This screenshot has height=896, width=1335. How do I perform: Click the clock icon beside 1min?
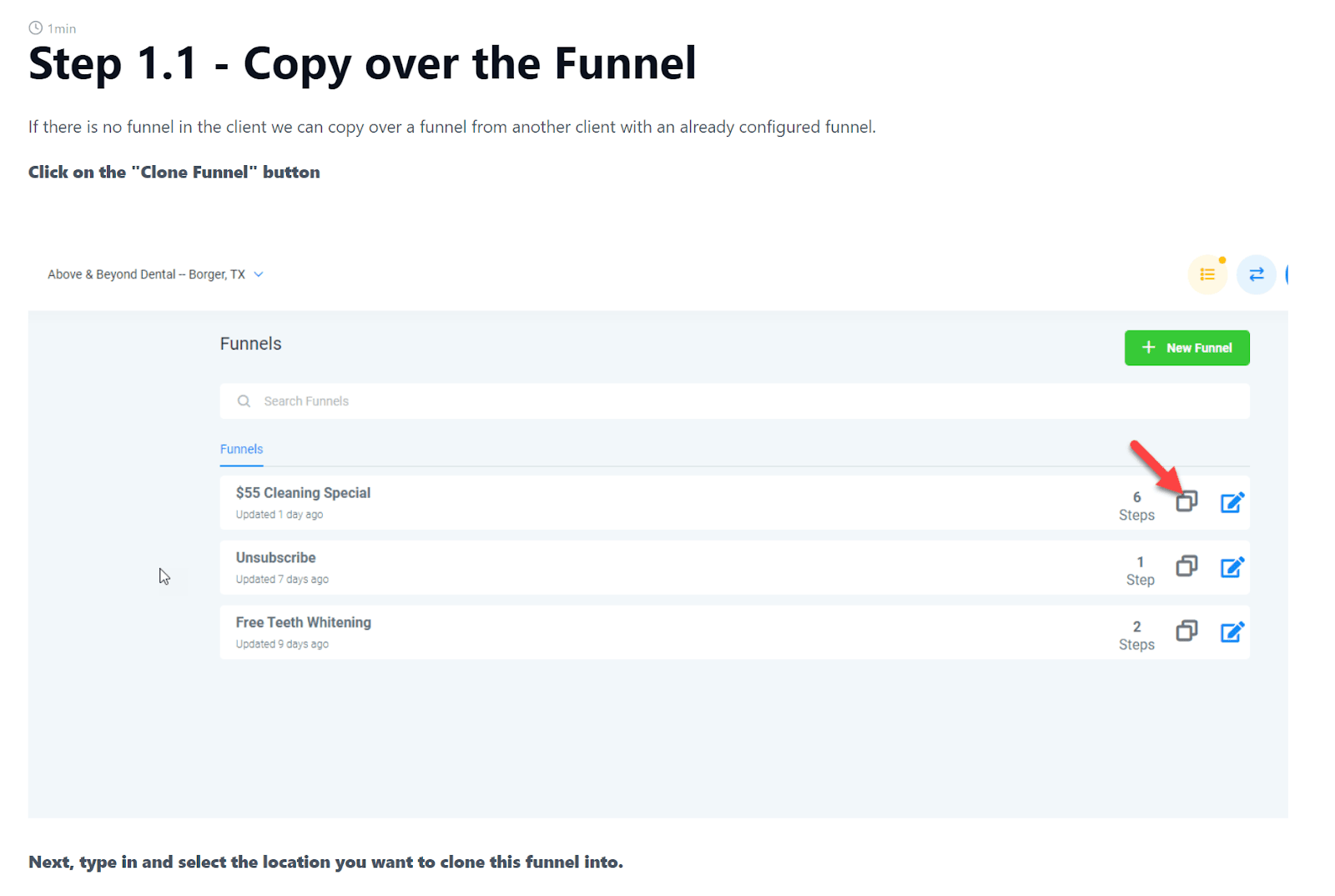(x=36, y=28)
